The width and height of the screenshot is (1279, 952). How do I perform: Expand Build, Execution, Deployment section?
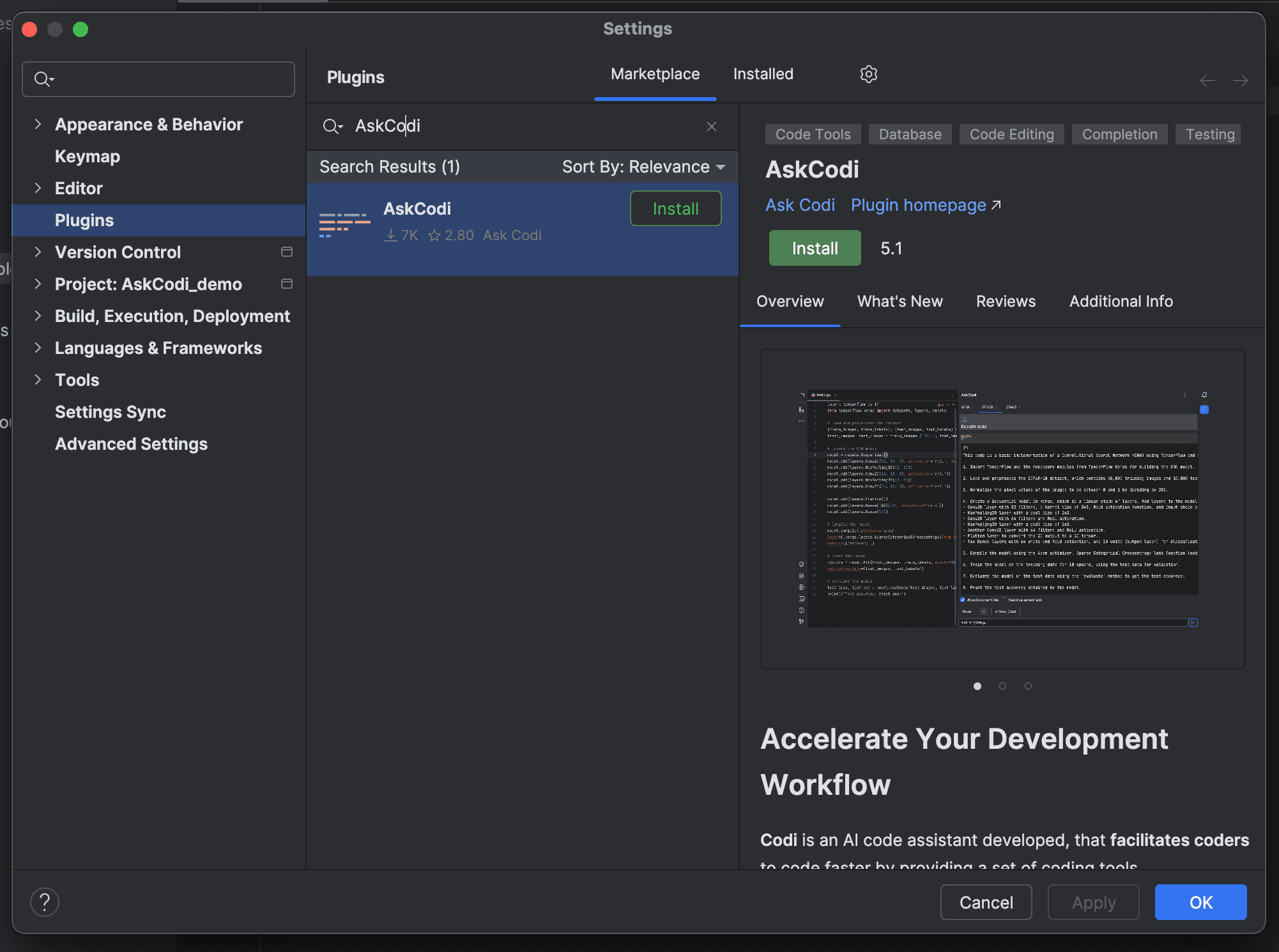click(38, 316)
